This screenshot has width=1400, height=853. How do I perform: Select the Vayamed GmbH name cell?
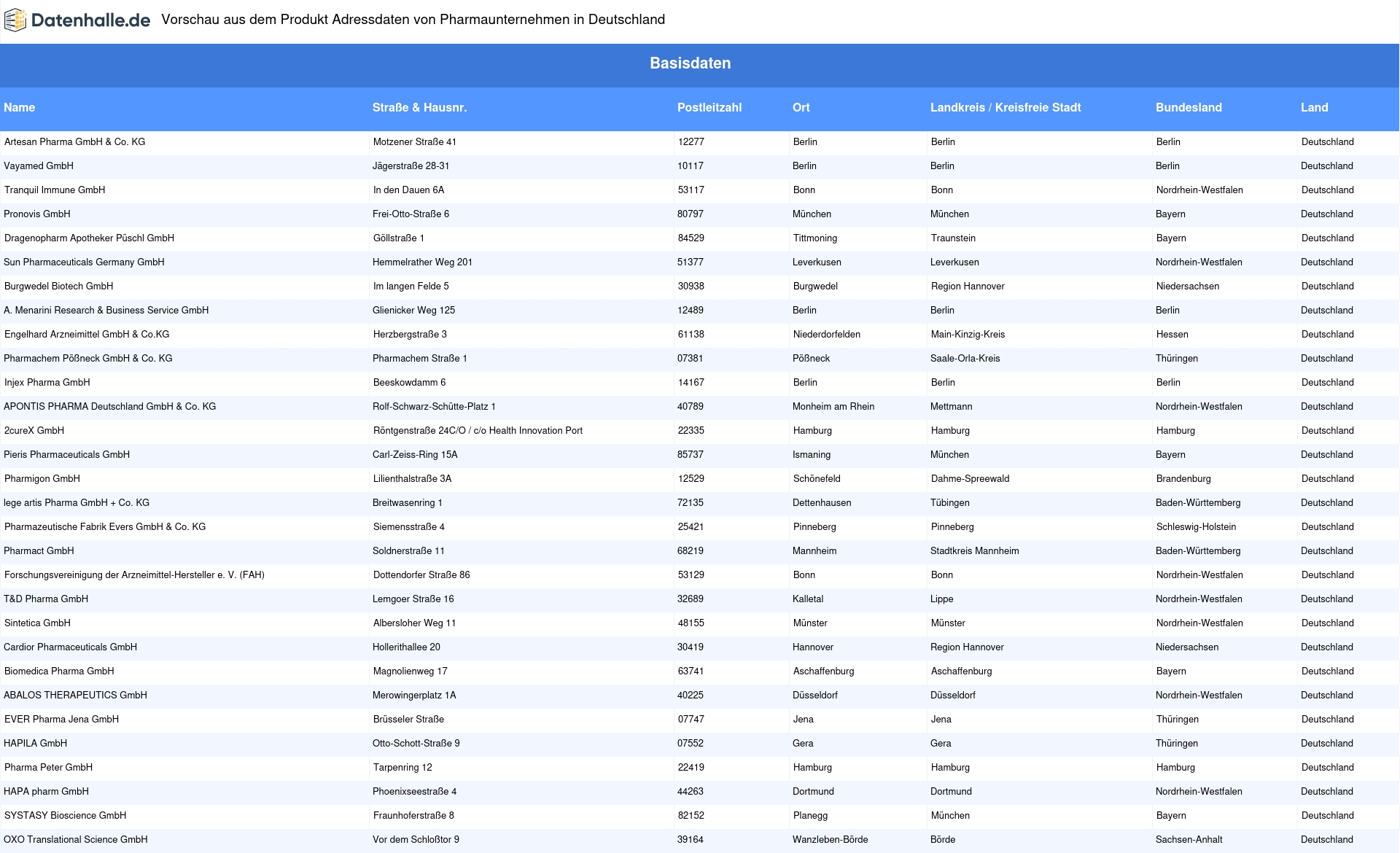click(x=39, y=166)
